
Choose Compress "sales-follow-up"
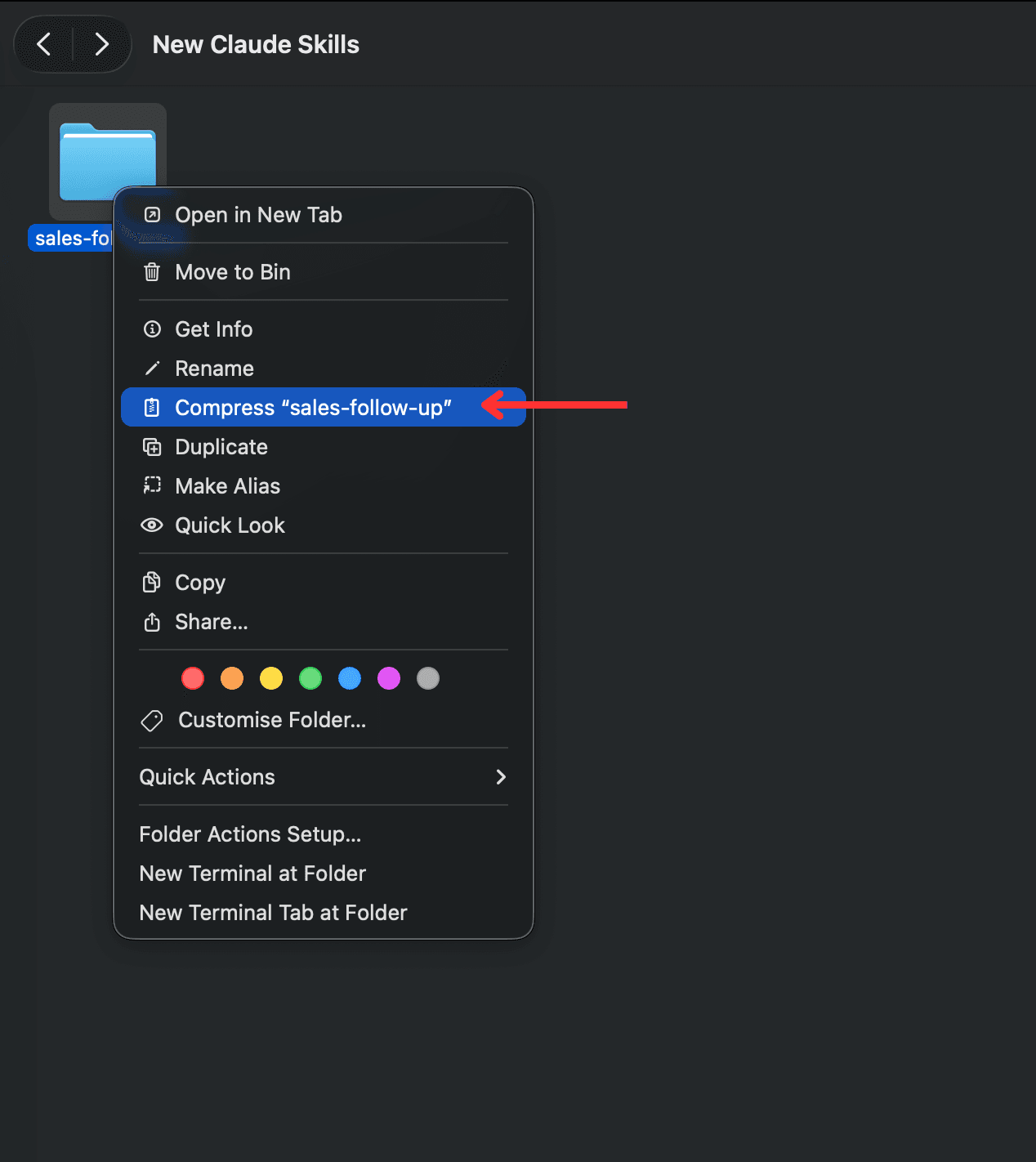[x=323, y=408]
